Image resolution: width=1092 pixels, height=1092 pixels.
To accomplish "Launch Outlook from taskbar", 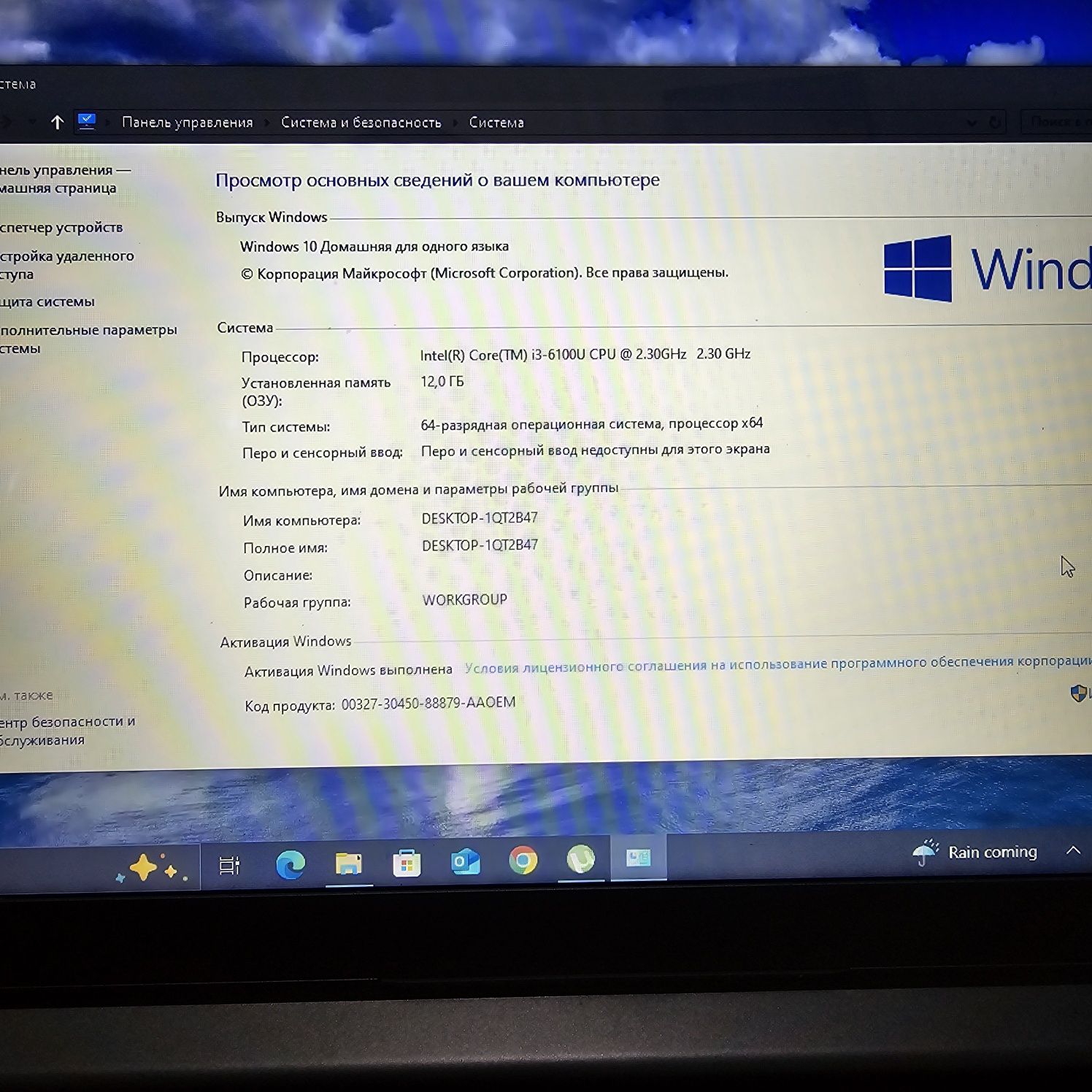I will [x=465, y=861].
